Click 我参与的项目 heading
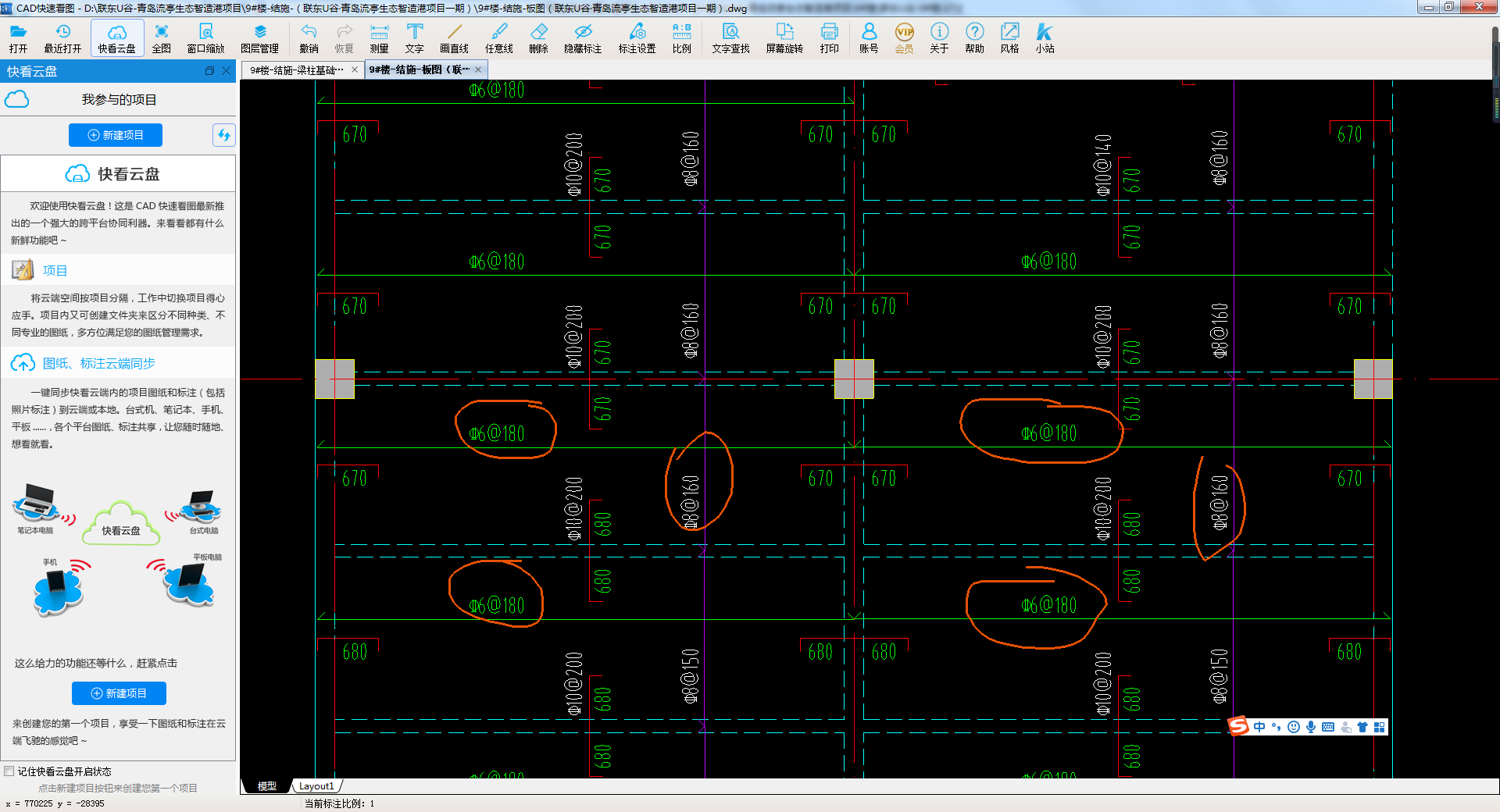 click(120, 100)
